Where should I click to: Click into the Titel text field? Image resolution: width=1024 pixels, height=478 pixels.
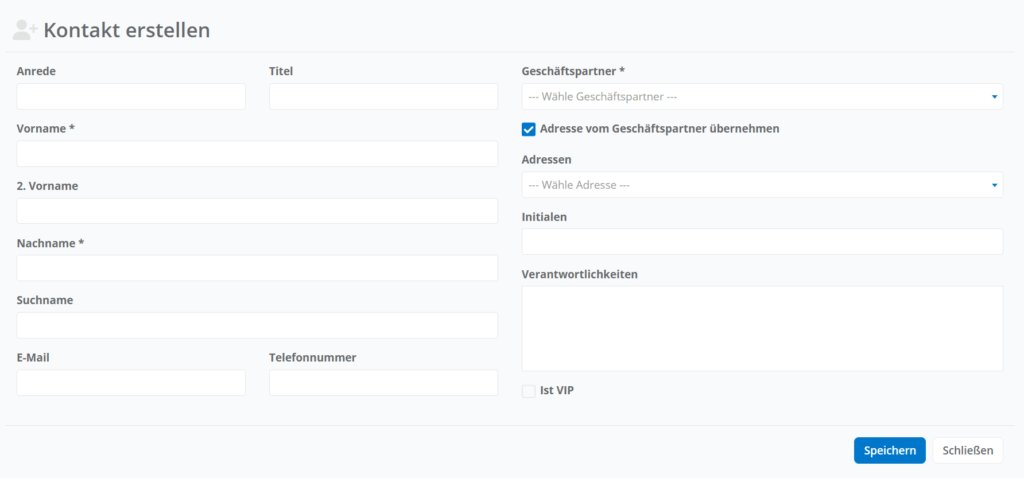[383, 97]
